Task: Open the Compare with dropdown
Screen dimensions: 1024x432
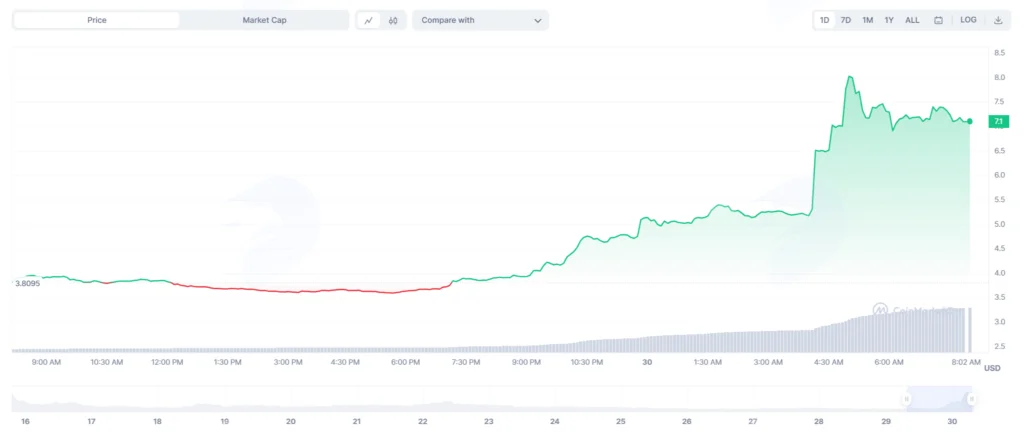Action: [x=481, y=20]
